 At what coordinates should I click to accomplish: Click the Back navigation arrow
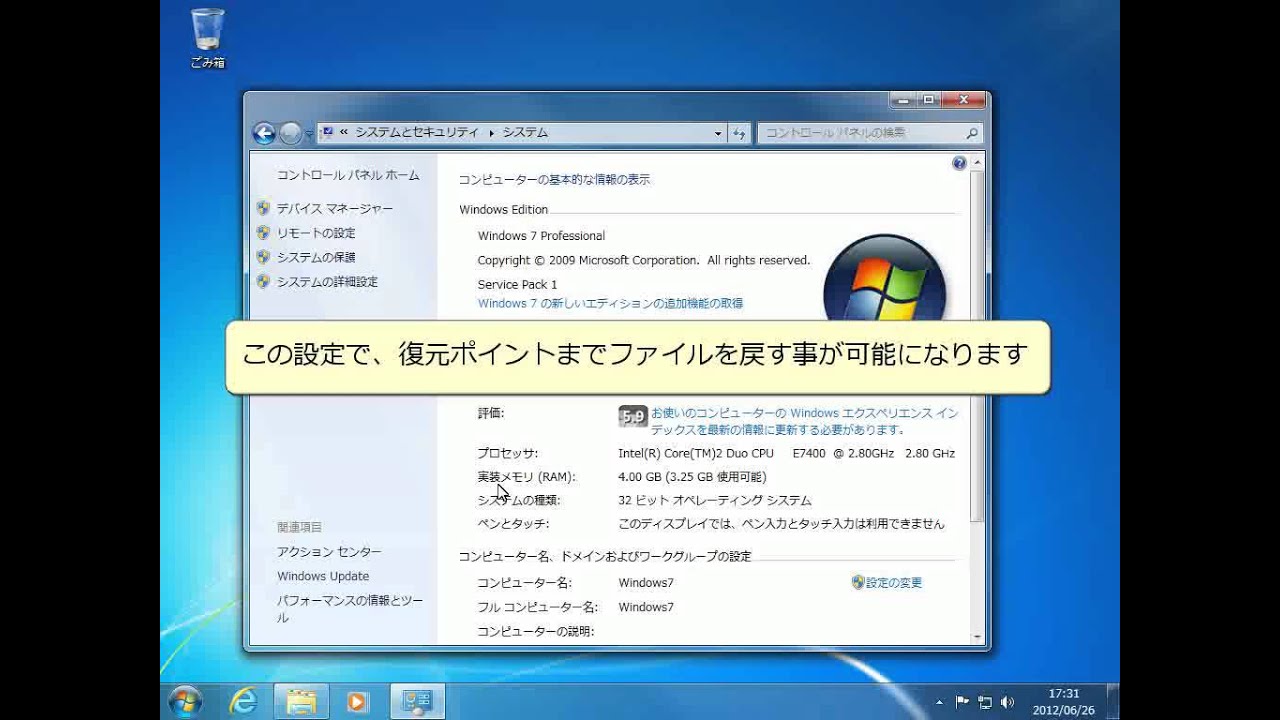[264, 133]
